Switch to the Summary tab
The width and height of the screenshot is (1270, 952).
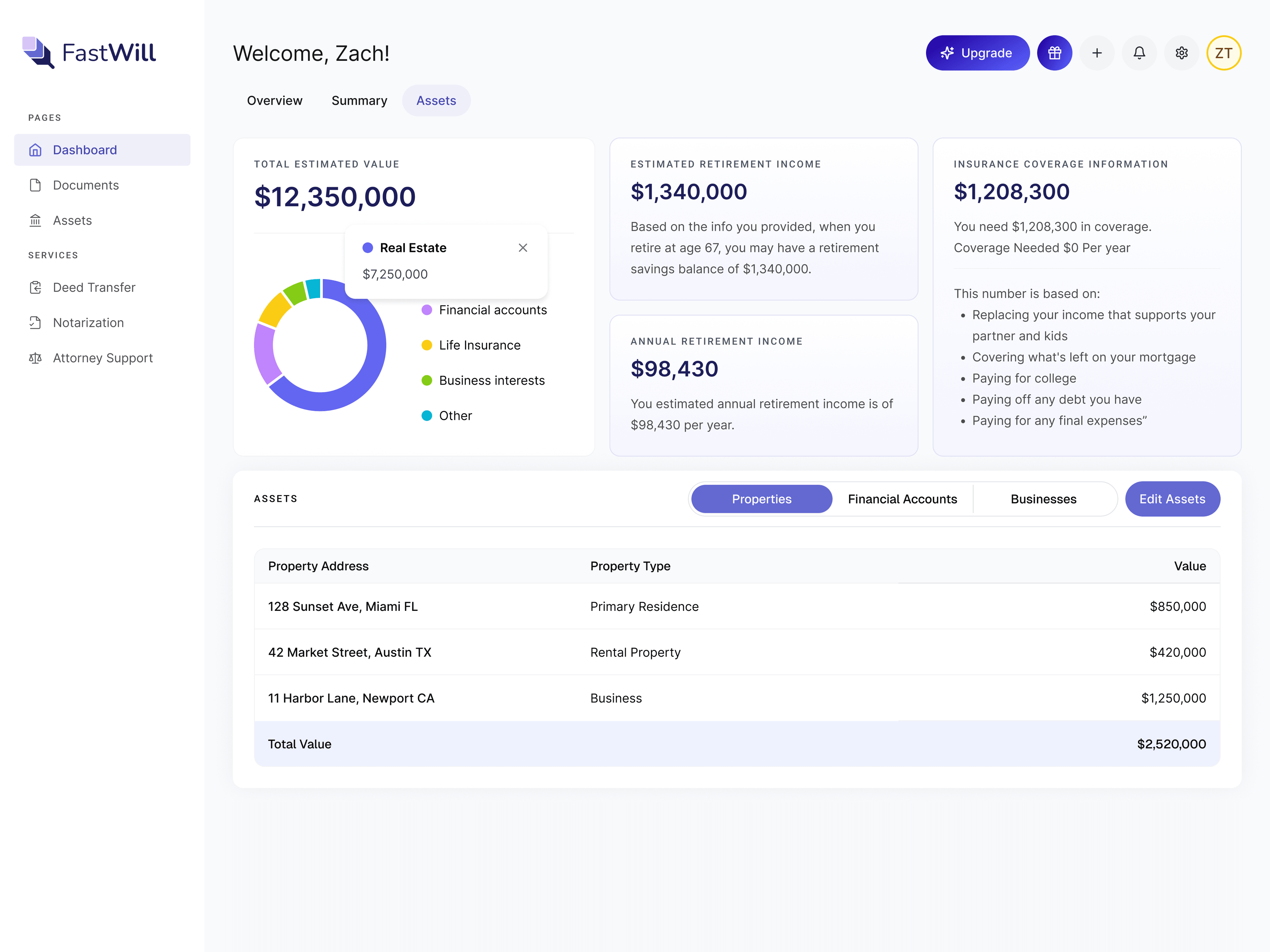coord(360,100)
